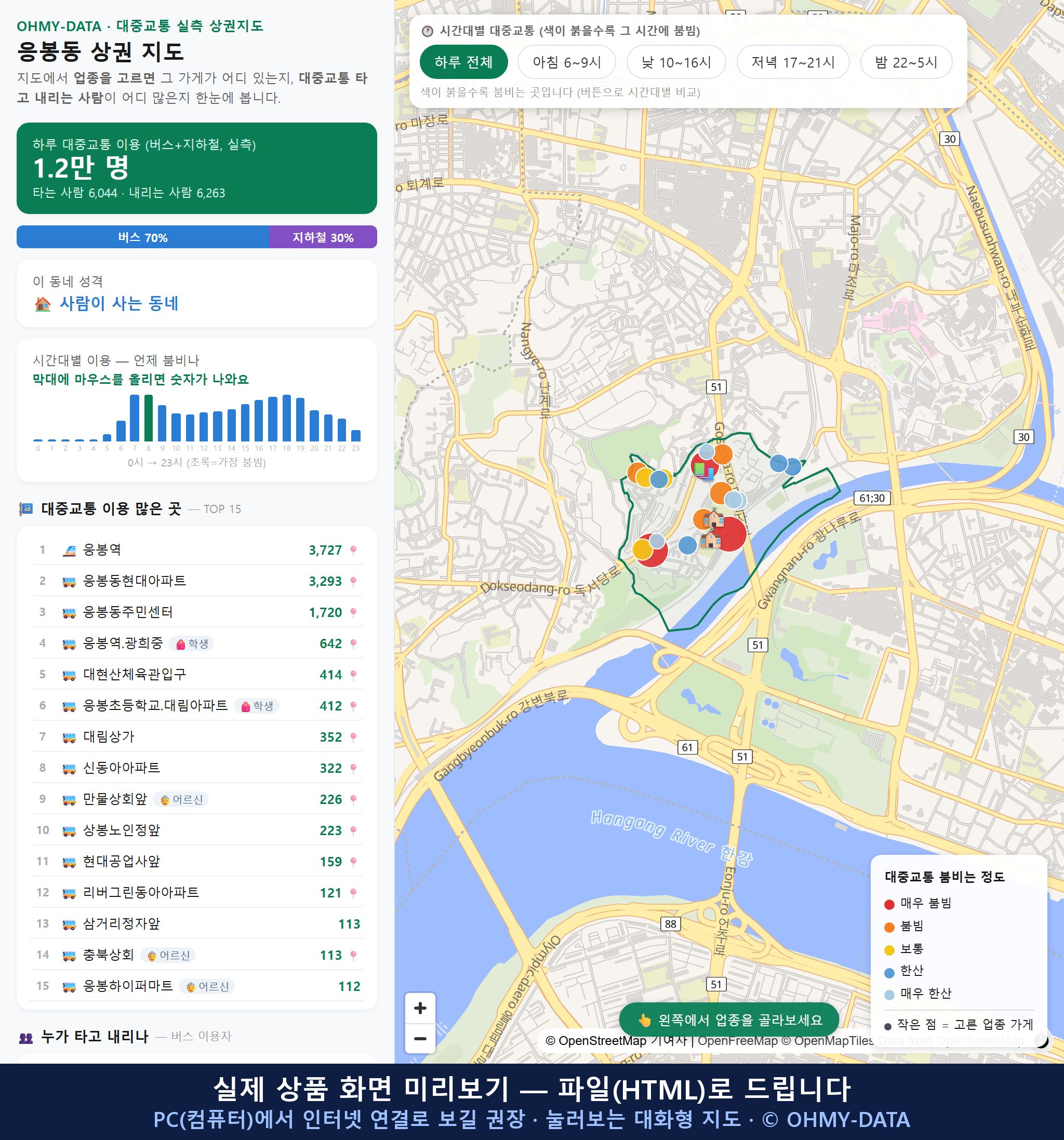This screenshot has width=1064, height=1140.
Task: Click the 18시 bar in hourly chart
Action: point(287,418)
